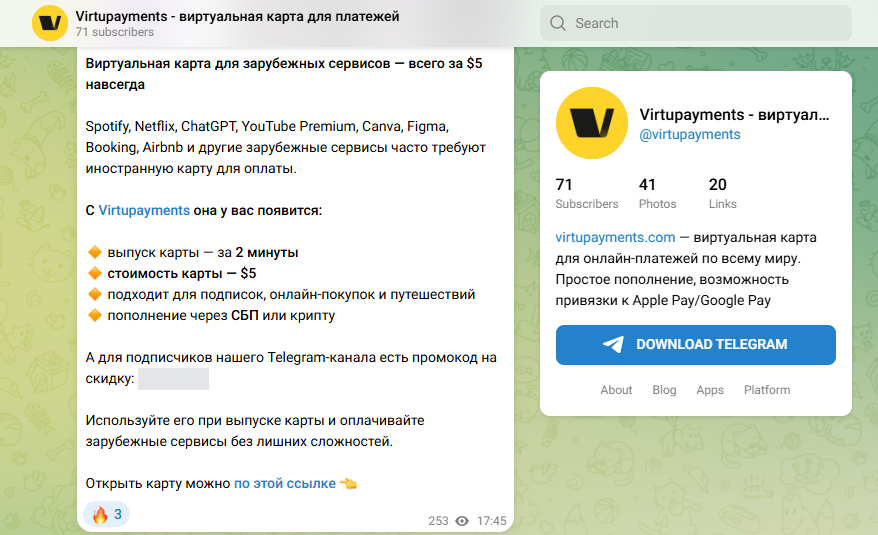878x535 pixels.
Task: Click the orange diamond before 'выпуск карты'
Action: pyautogui.click(x=95, y=252)
